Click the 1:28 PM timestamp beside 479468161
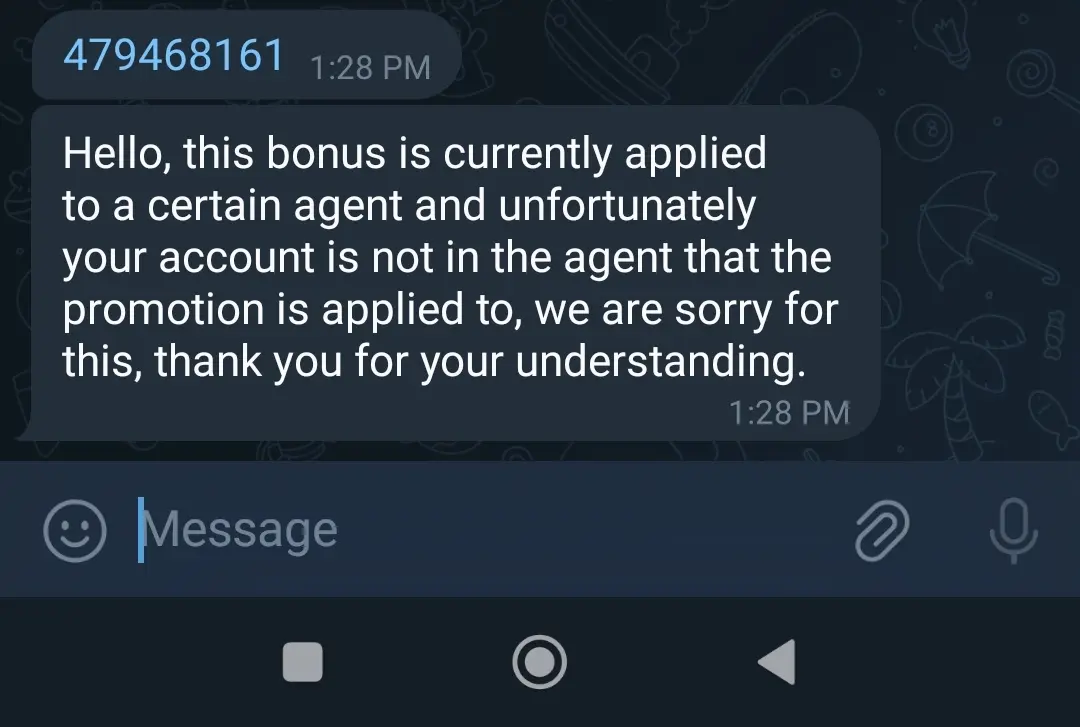 tap(371, 68)
